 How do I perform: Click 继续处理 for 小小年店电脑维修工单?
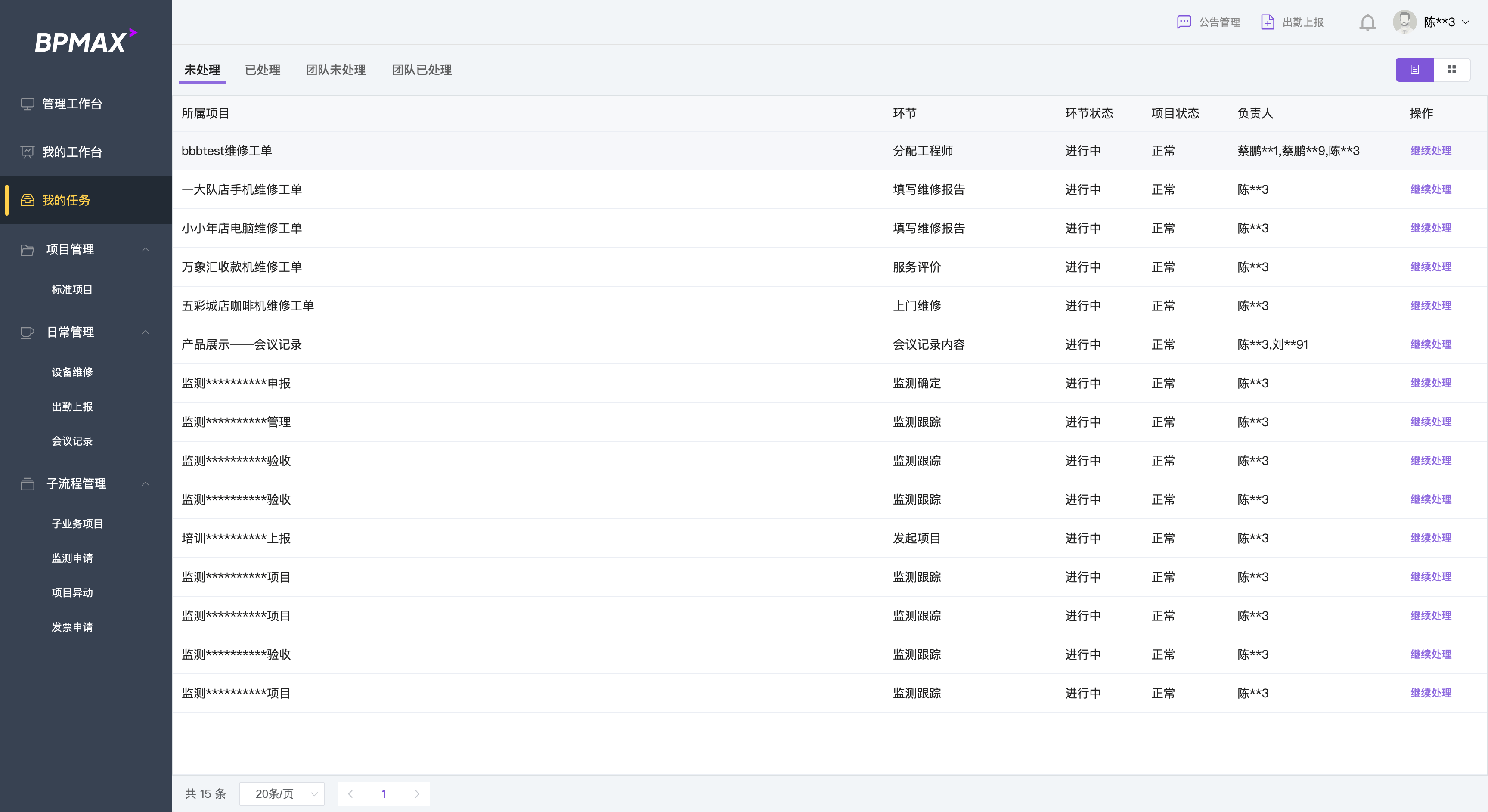point(1431,228)
